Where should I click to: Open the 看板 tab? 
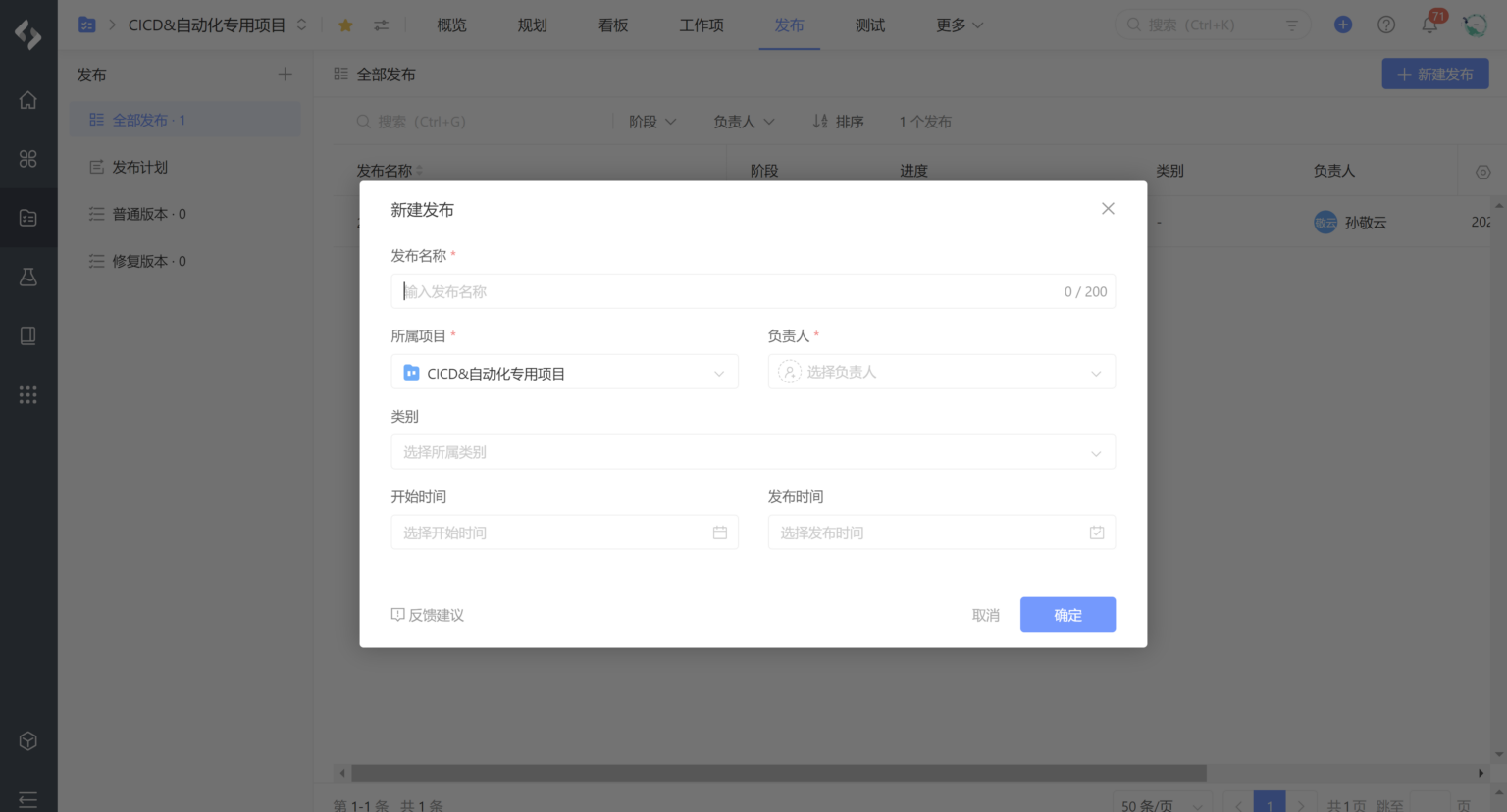pyautogui.click(x=611, y=25)
